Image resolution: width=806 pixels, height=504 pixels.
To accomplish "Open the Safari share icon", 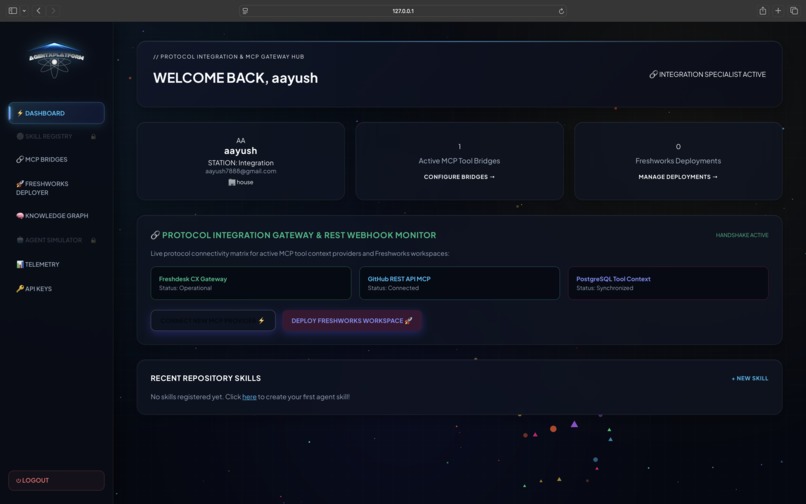I will [763, 11].
